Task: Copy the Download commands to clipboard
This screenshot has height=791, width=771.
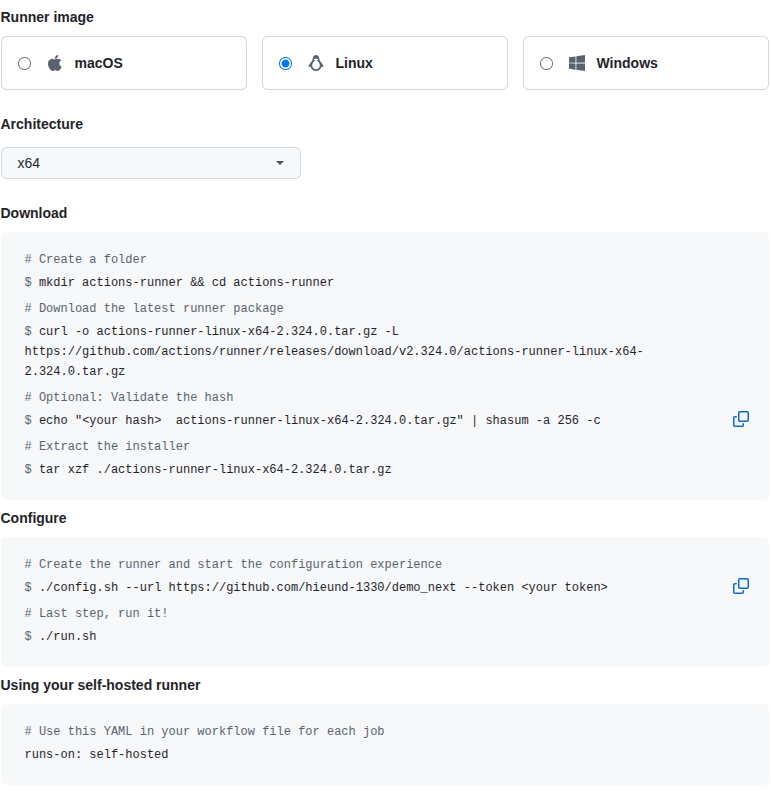Action: point(741,419)
